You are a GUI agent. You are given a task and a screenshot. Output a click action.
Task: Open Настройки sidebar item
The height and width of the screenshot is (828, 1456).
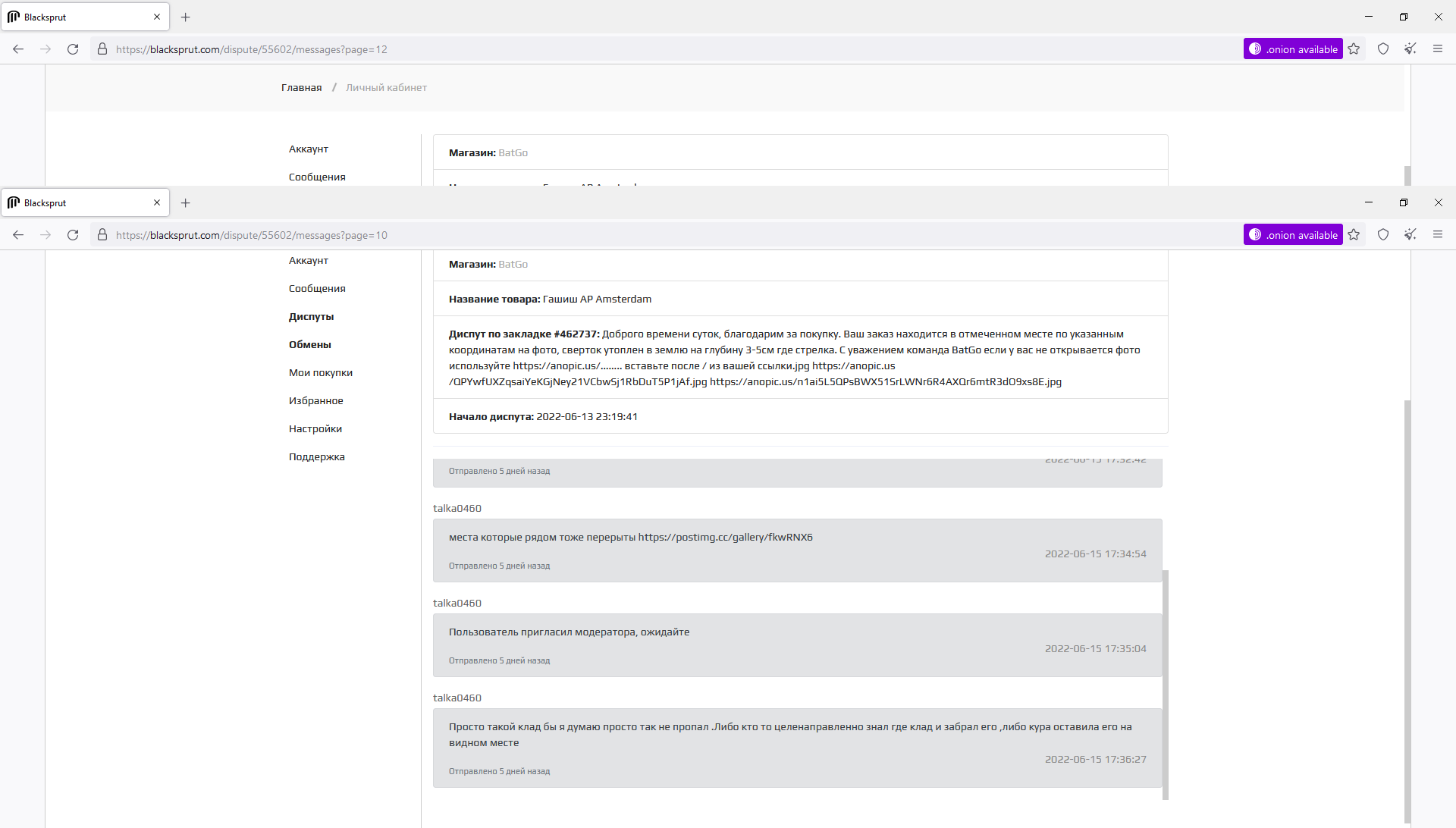pyautogui.click(x=315, y=428)
